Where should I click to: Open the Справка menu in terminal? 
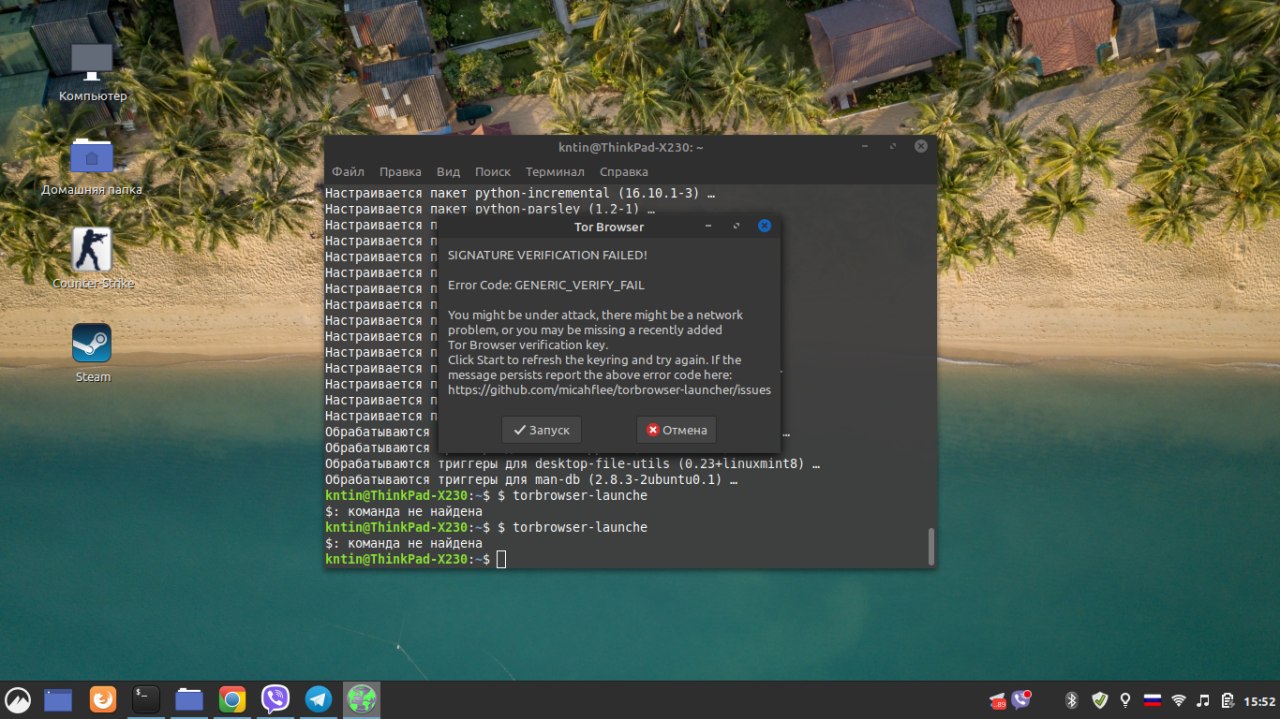pyautogui.click(x=624, y=172)
